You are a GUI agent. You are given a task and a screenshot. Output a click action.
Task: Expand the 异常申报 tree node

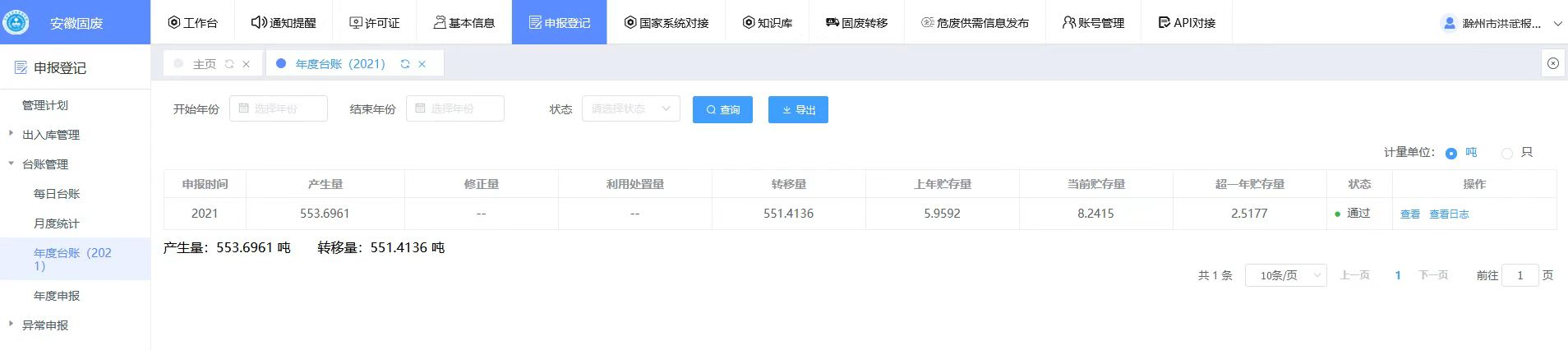coord(11,325)
